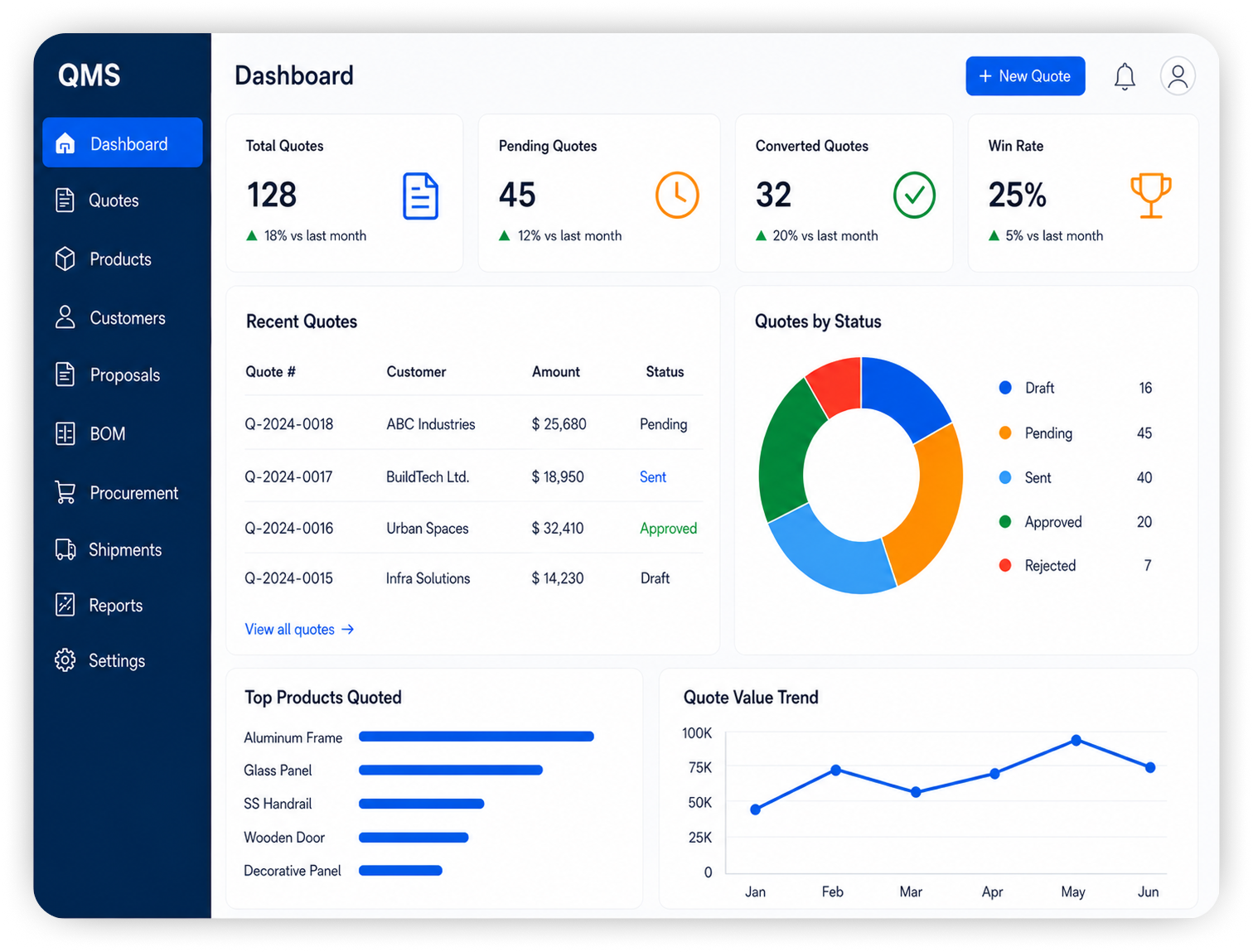The height and width of the screenshot is (952, 1253).
Task: Click the Glass Panel bar
Action: click(451, 771)
